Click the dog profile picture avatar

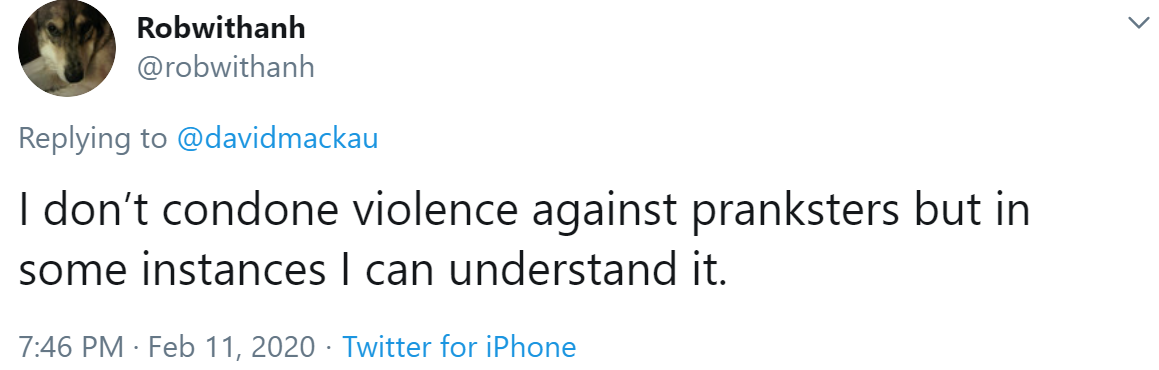click(x=67, y=48)
